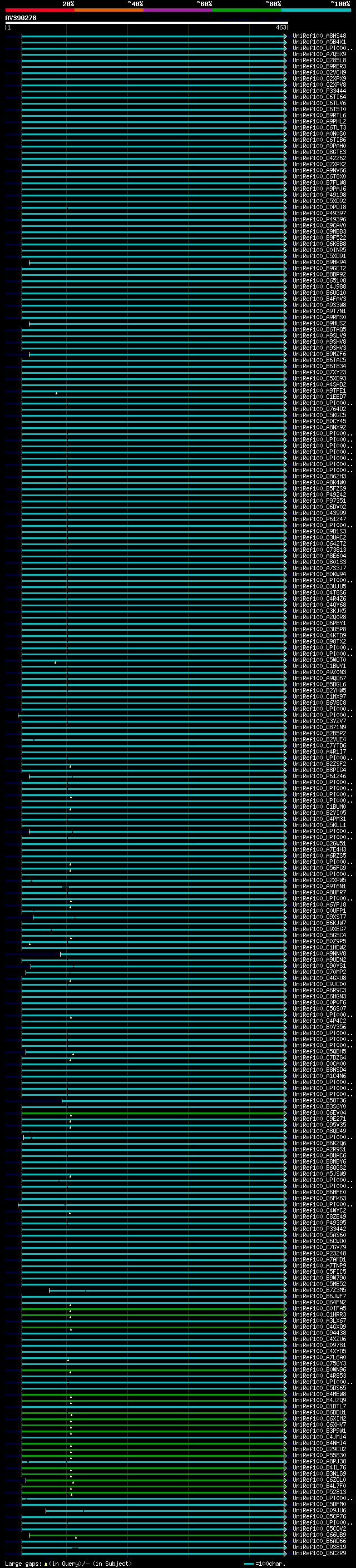Click the AV390278 query name
The height and width of the screenshot is (1568, 356).
(x=21, y=18)
